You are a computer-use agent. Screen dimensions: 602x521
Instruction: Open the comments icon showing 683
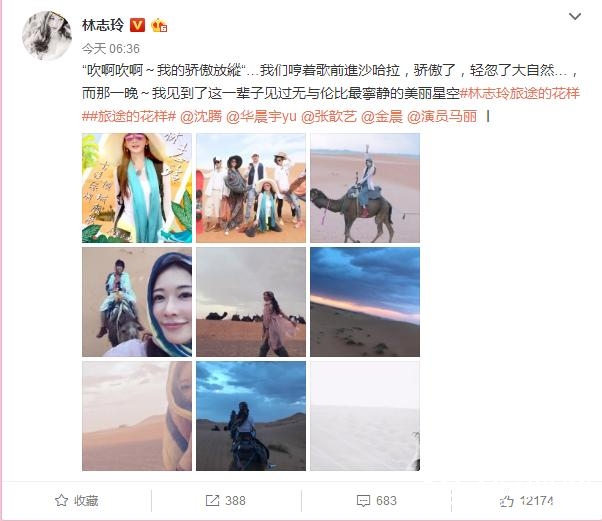363,501
